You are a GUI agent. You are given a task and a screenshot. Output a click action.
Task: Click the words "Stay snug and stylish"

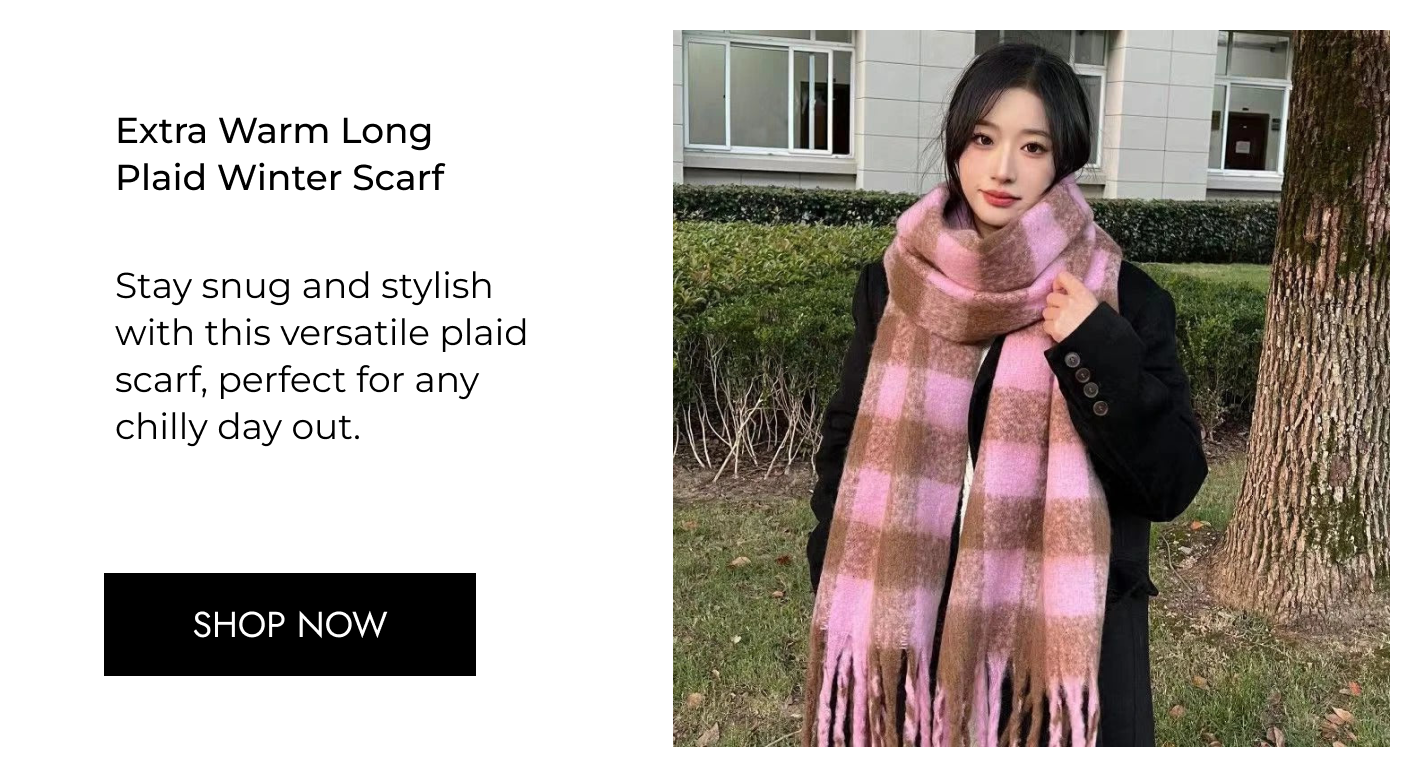pos(304,287)
